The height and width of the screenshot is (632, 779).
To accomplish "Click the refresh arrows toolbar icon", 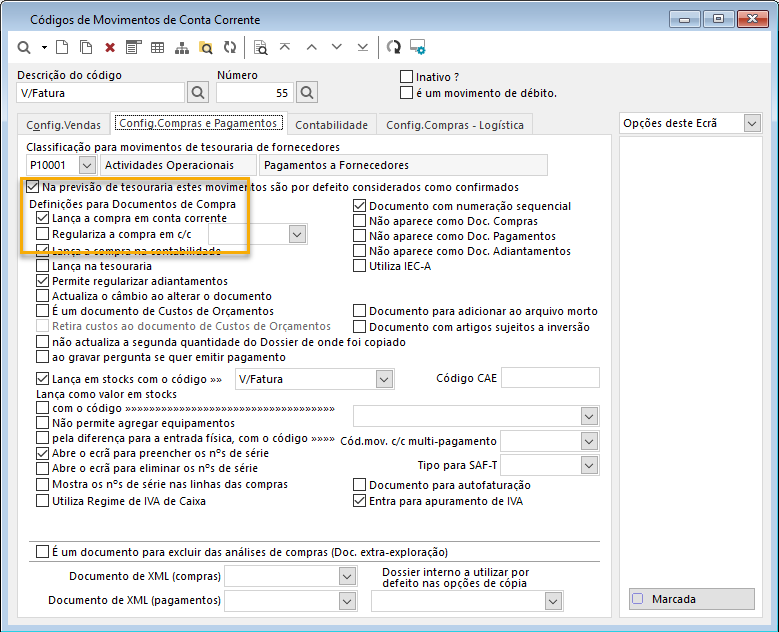I will click(230, 48).
